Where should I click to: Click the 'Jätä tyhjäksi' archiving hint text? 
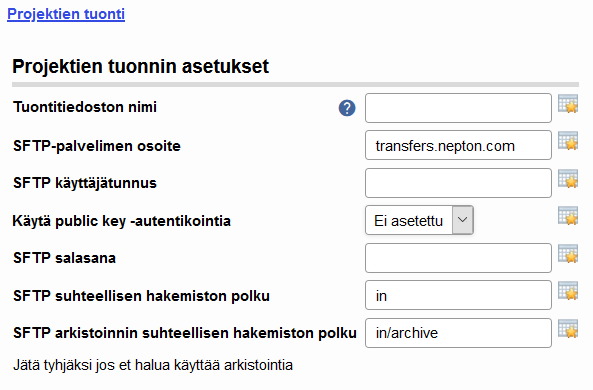coord(153,365)
